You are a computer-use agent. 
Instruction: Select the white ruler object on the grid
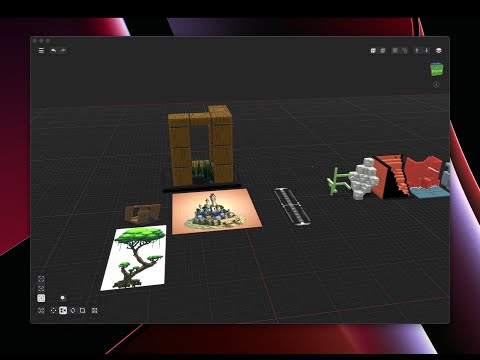pos(292,206)
